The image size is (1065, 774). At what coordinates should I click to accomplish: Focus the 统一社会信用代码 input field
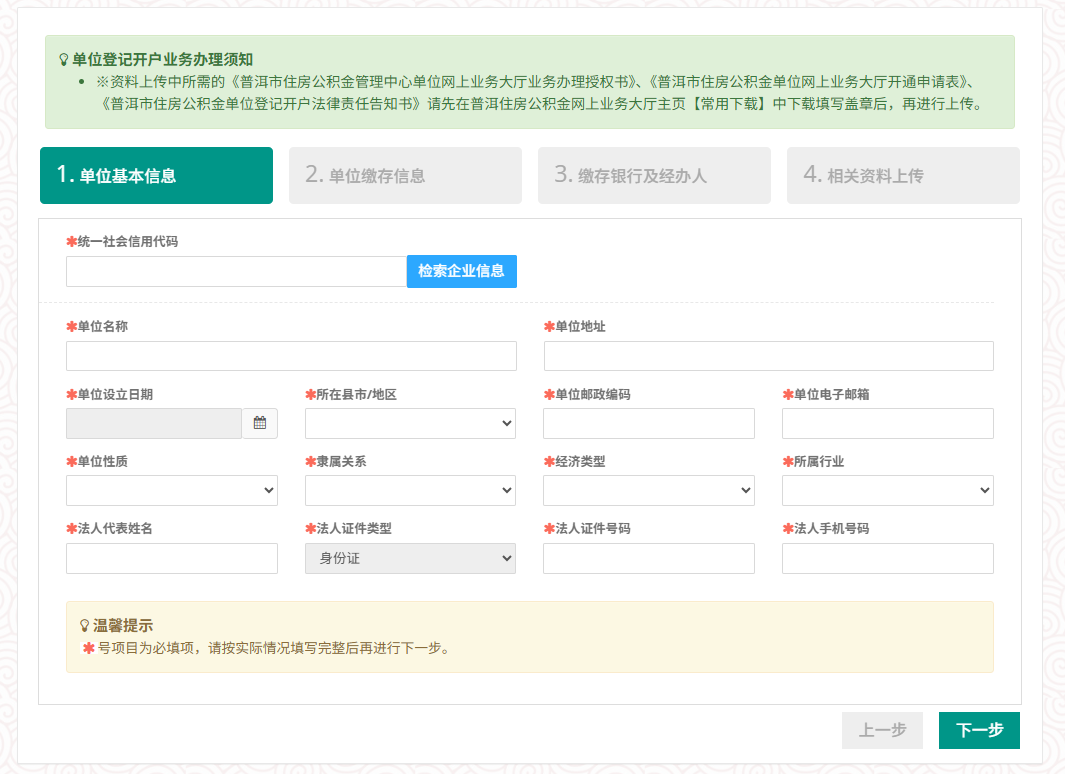point(236,271)
